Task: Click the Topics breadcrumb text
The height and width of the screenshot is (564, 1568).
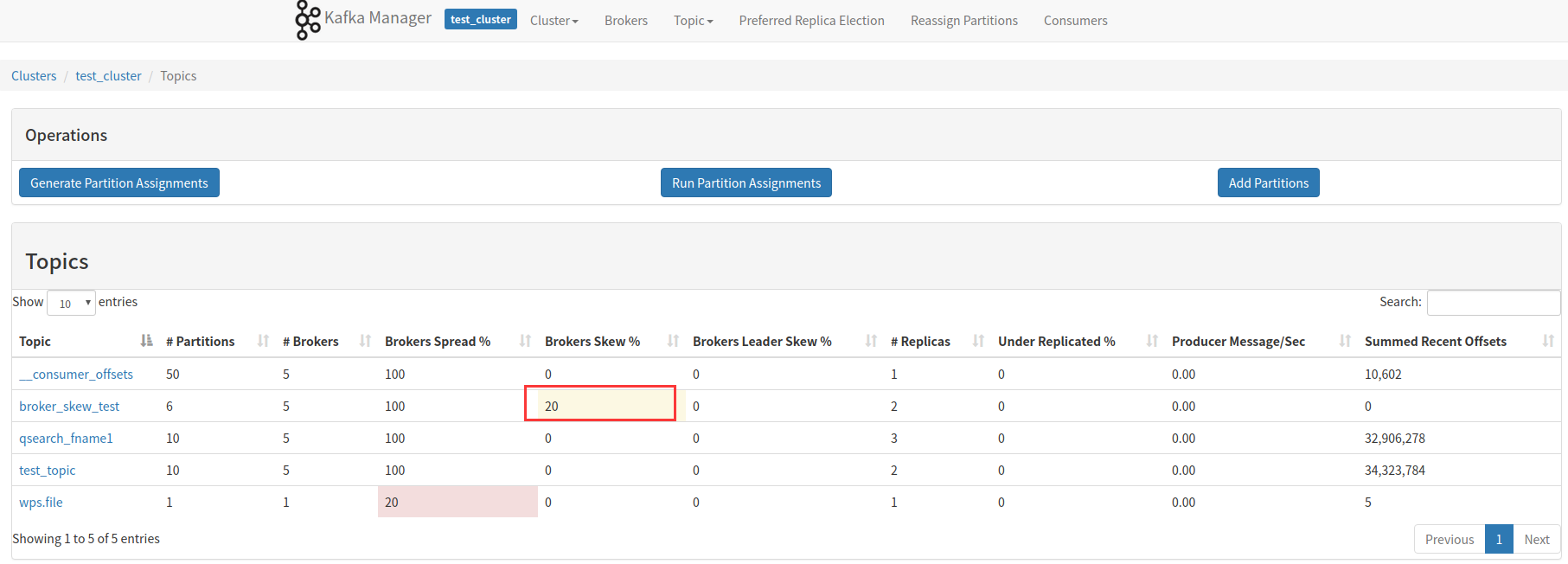Action: click(178, 75)
